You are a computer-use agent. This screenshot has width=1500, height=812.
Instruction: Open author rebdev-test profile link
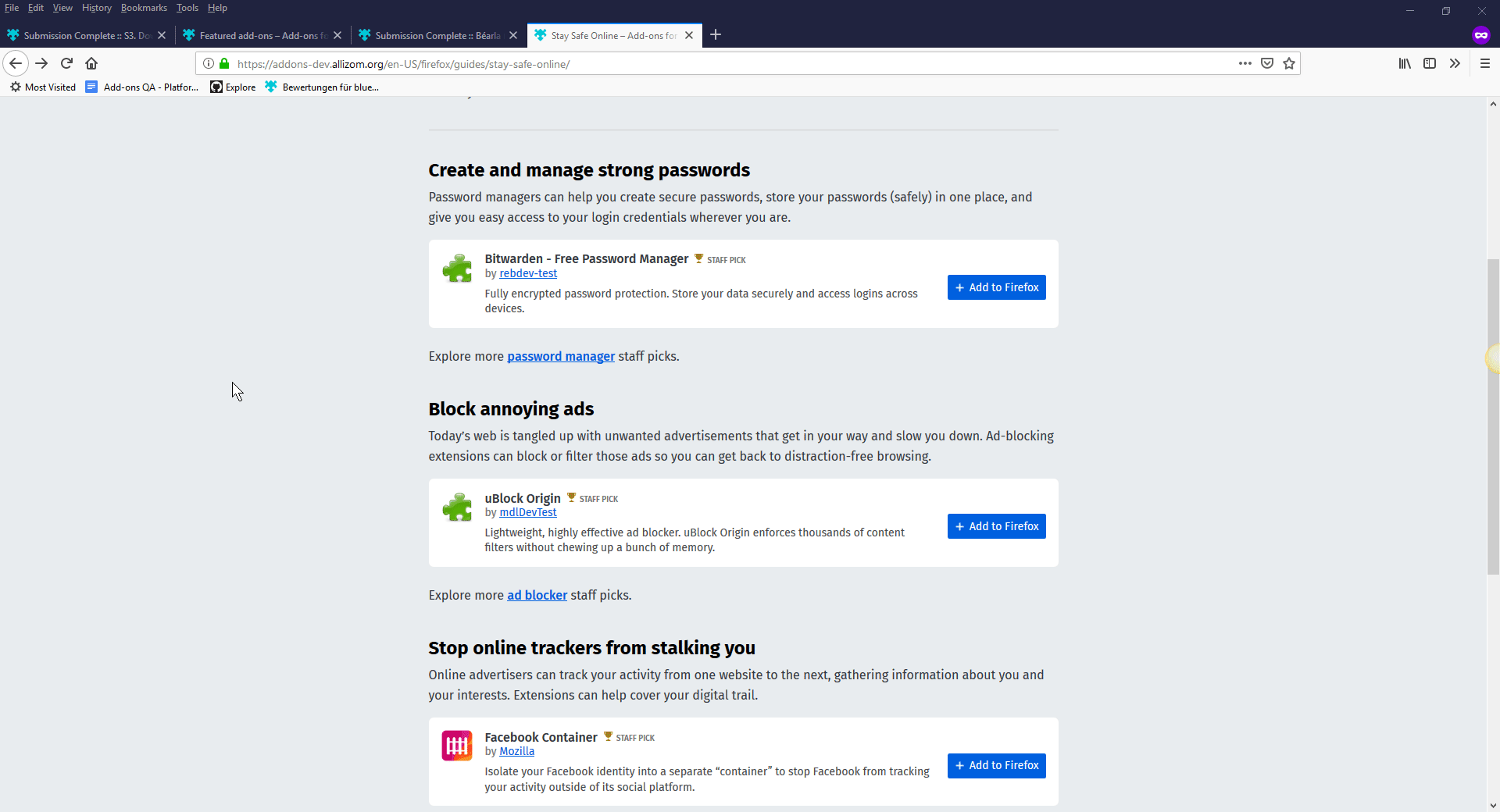528,273
